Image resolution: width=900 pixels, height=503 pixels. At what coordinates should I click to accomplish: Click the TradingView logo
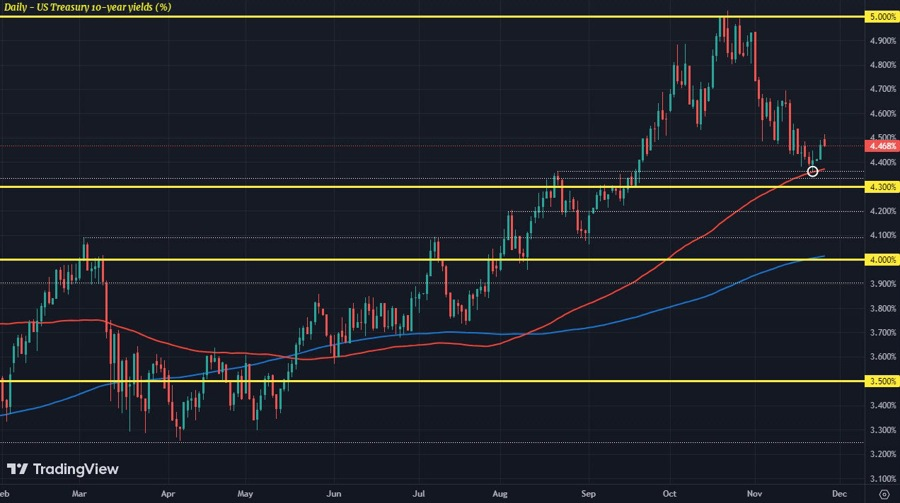(63, 469)
